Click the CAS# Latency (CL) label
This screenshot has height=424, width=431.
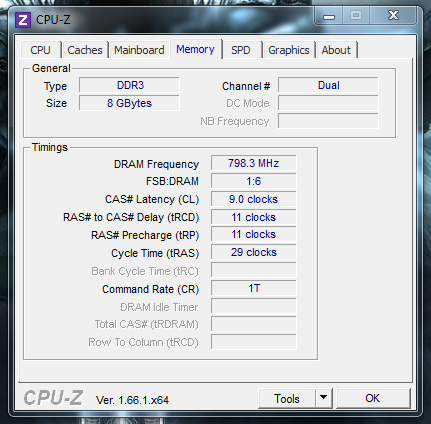point(152,199)
